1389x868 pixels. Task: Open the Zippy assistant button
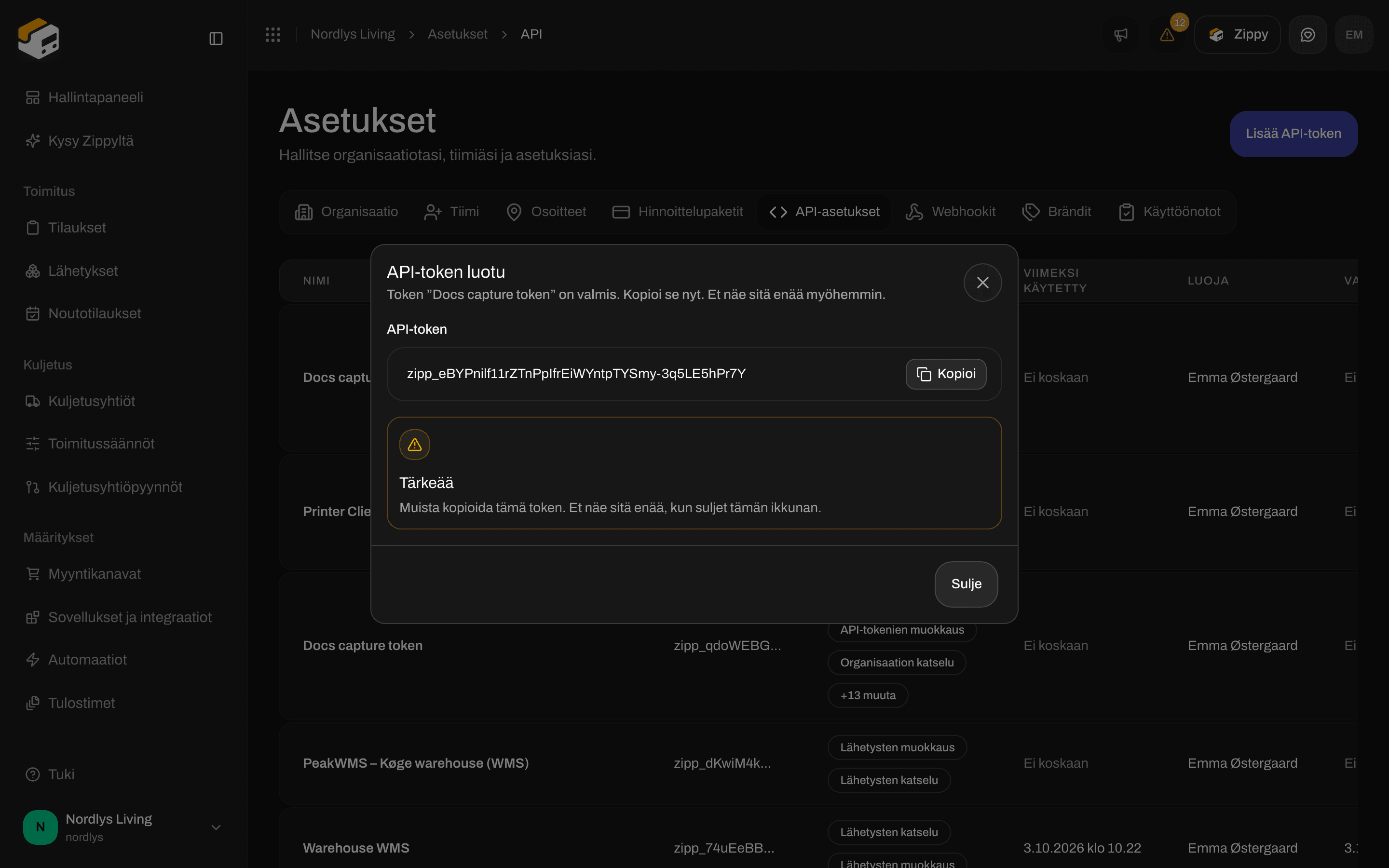[x=1237, y=34]
